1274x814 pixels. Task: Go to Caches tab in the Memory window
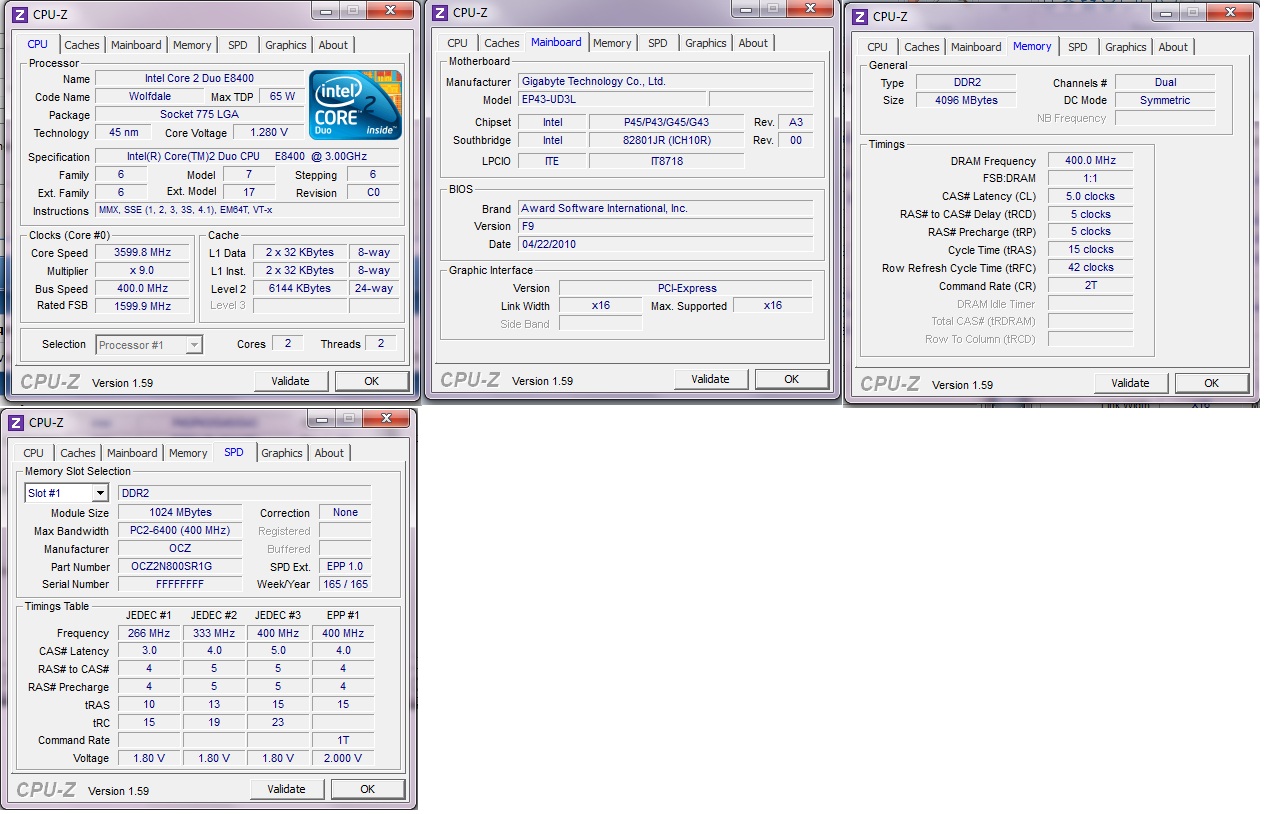(922, 47)
